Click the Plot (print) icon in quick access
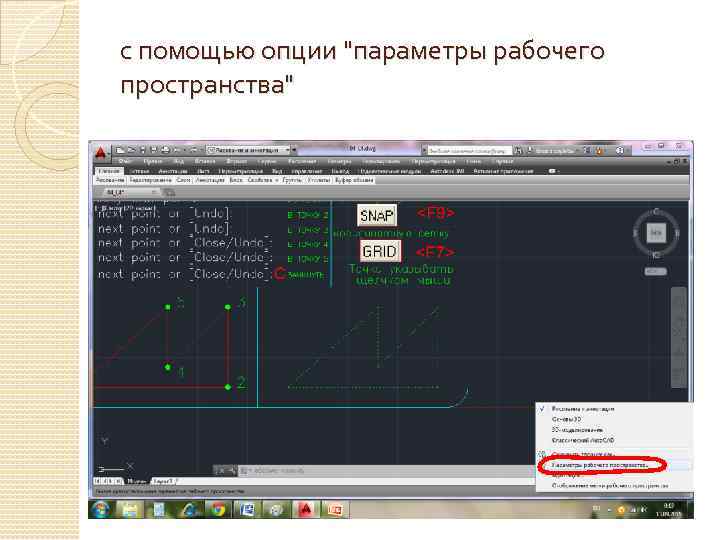The image size is (720, 540). point(165,150)
